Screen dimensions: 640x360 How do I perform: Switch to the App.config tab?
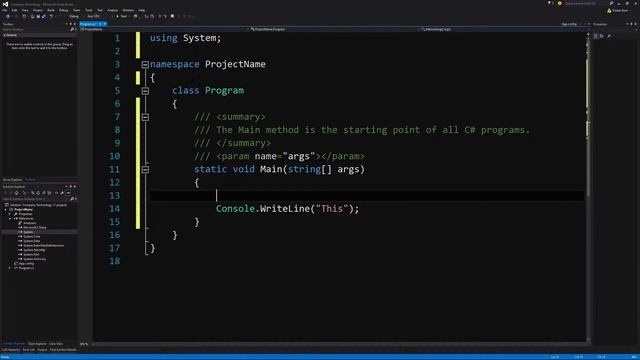tap(569, 24)
